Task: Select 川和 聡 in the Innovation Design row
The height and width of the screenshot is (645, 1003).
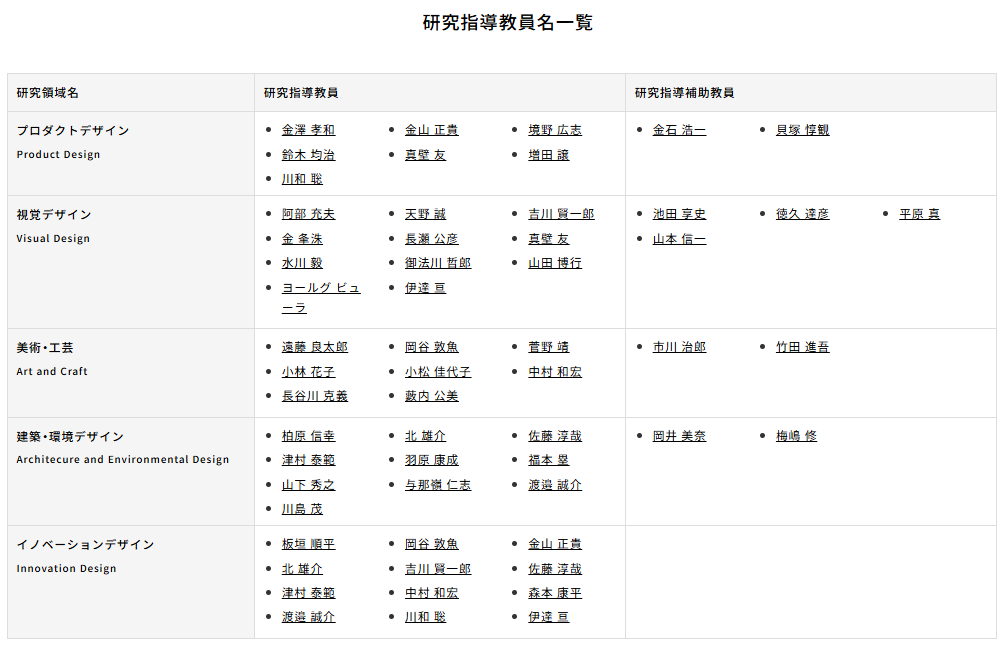Action: pos(425,617)
